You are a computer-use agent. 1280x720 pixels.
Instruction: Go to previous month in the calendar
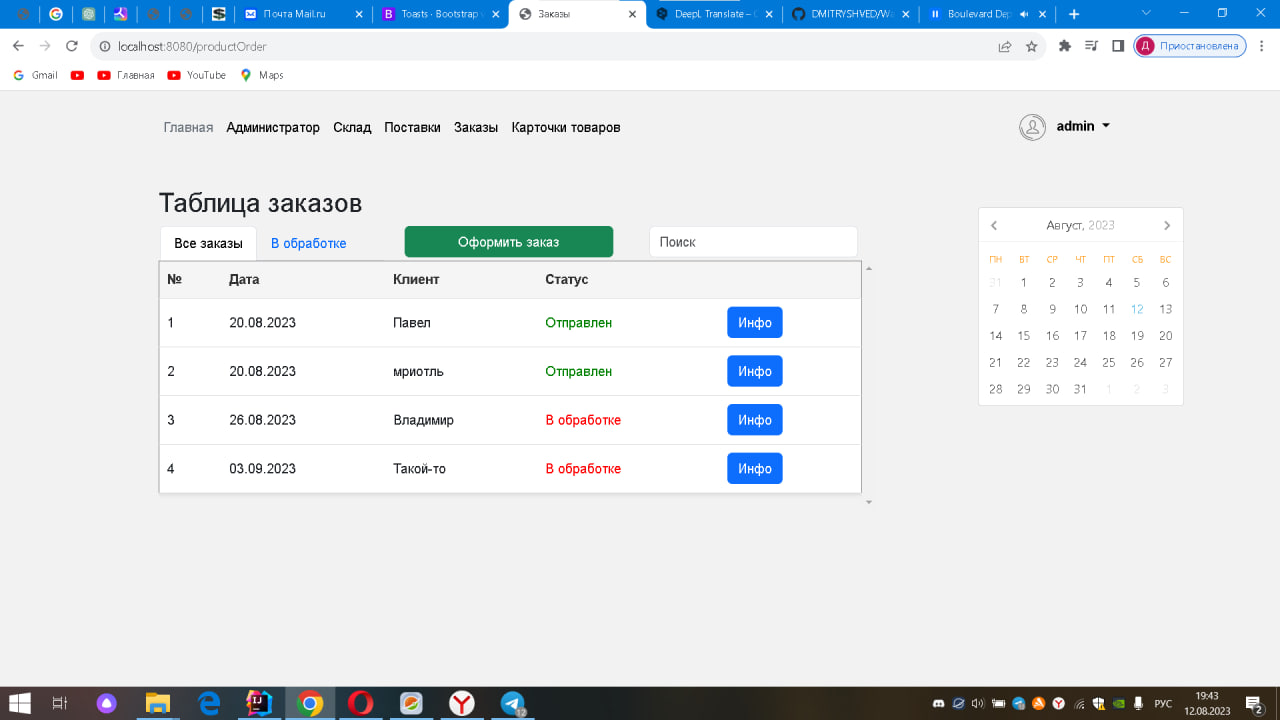point(994,225)
